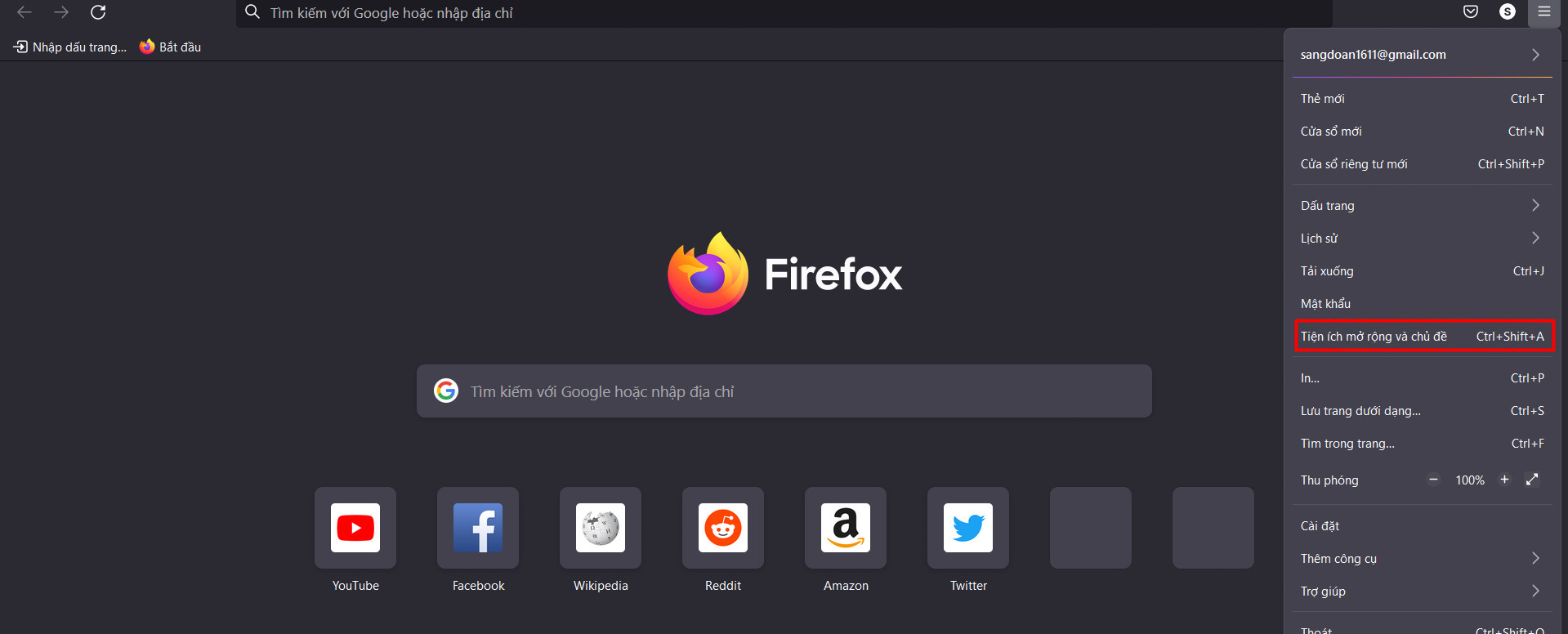
Task: Click Nhập dấu trang... bookmark toolbar button
Action: tap(70, 47)
